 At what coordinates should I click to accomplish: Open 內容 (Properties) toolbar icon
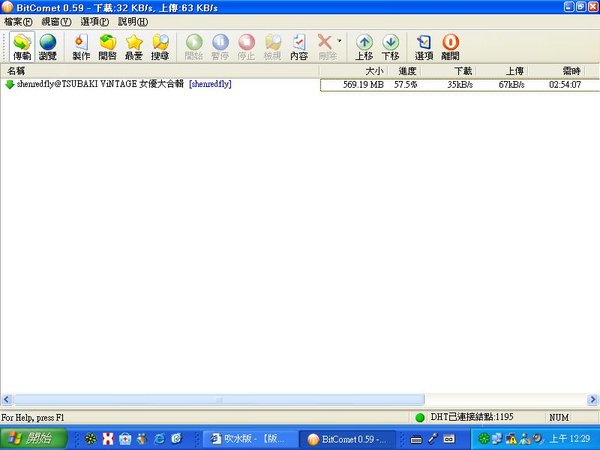(x=299, y=47)
